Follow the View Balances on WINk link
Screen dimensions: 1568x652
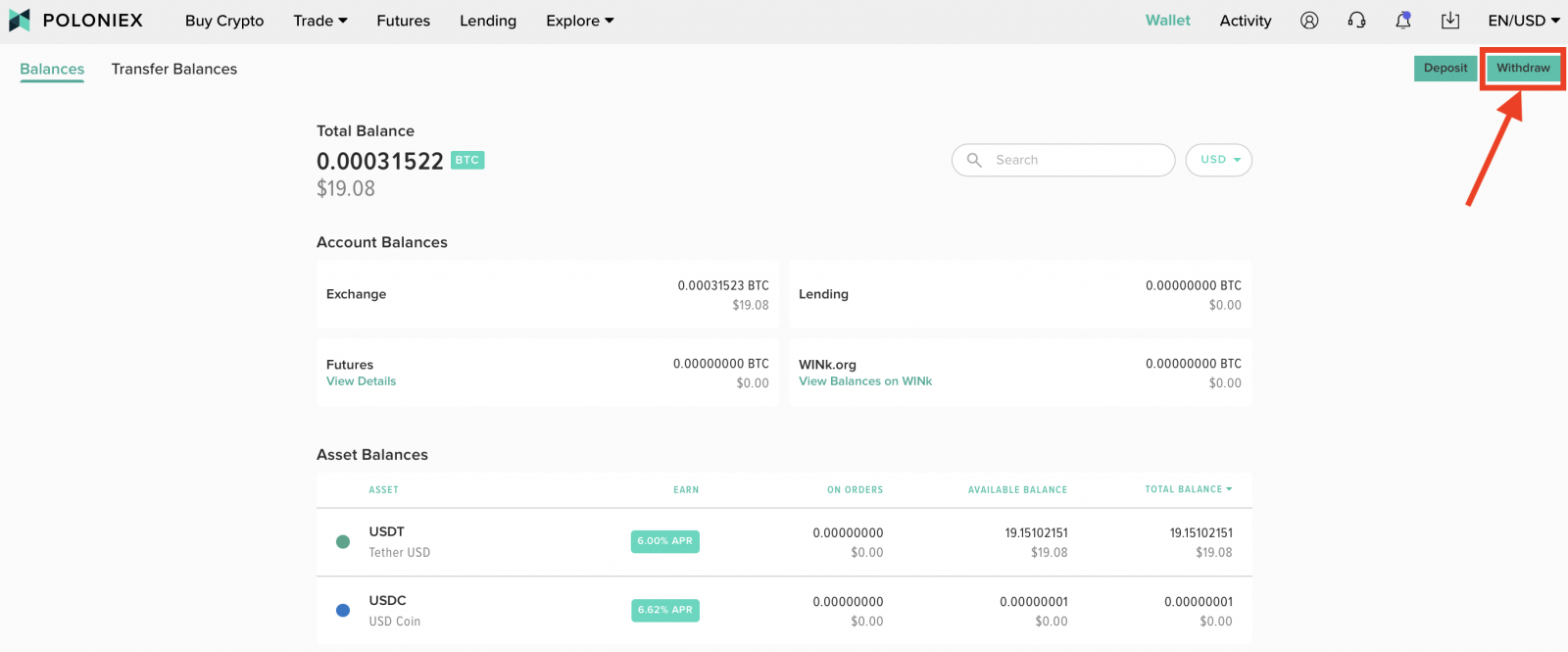point(865,381)
